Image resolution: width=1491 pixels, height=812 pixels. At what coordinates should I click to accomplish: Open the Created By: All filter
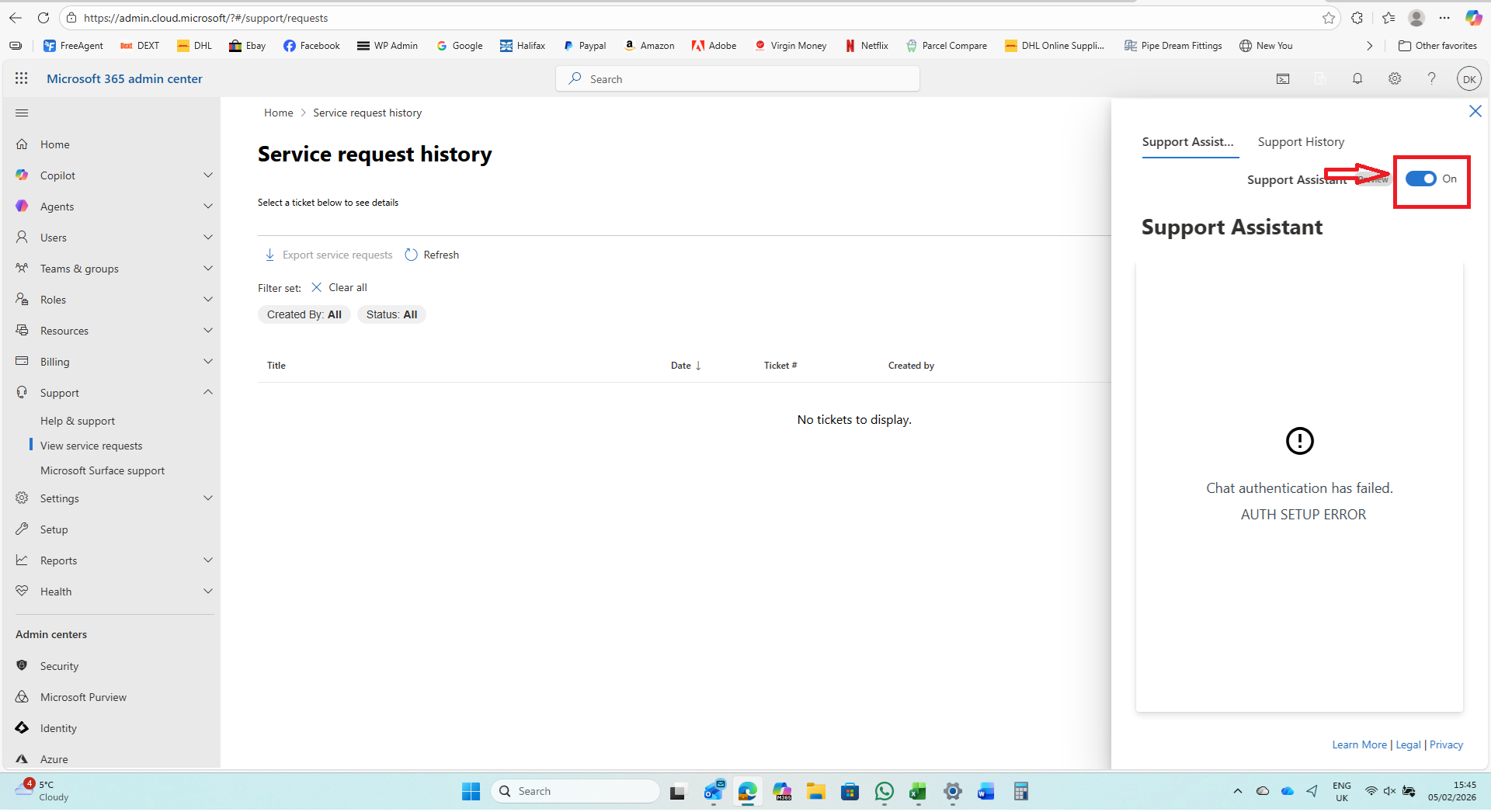[x=304, y=314]
